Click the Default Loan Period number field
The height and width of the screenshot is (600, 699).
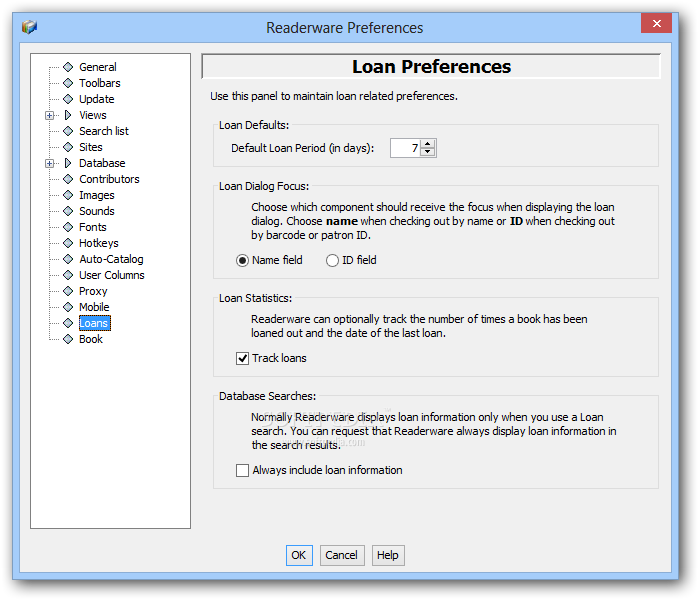406,148
